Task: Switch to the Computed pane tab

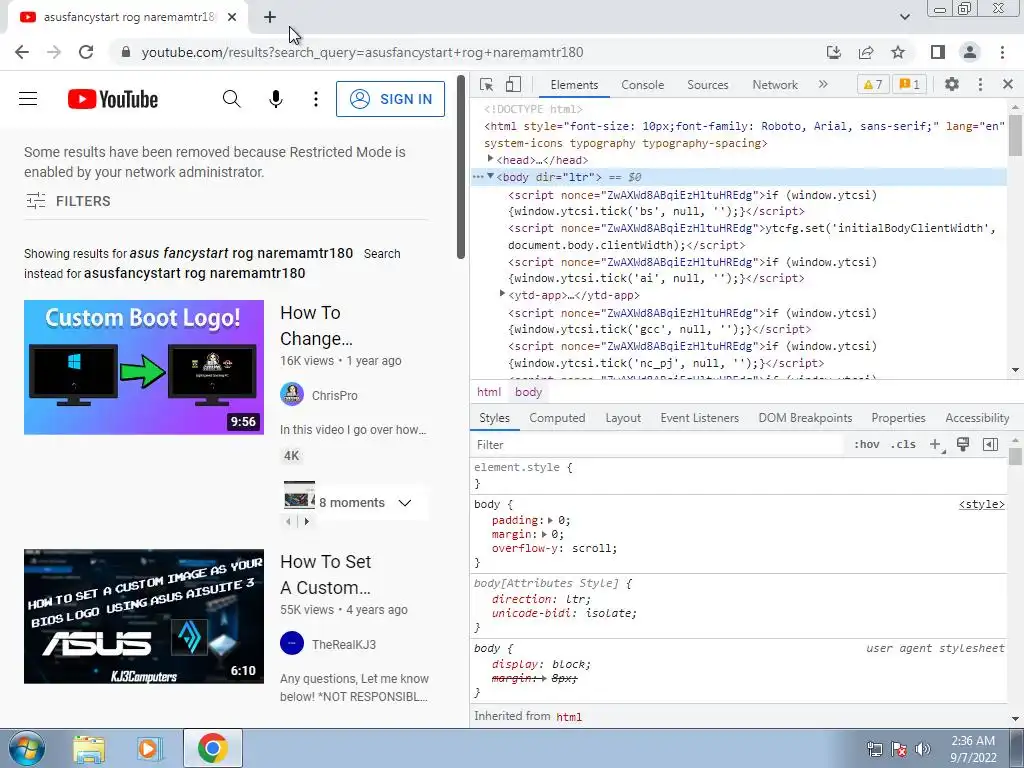Action: 557,418
